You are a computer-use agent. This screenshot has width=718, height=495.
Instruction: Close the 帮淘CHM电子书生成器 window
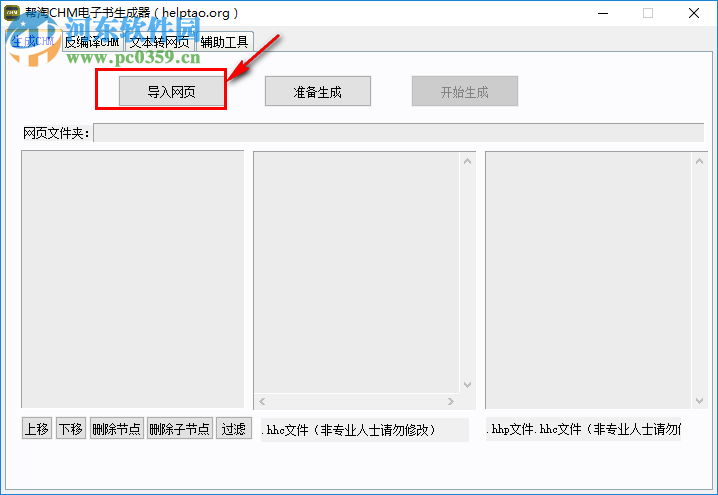coord(694,13)
